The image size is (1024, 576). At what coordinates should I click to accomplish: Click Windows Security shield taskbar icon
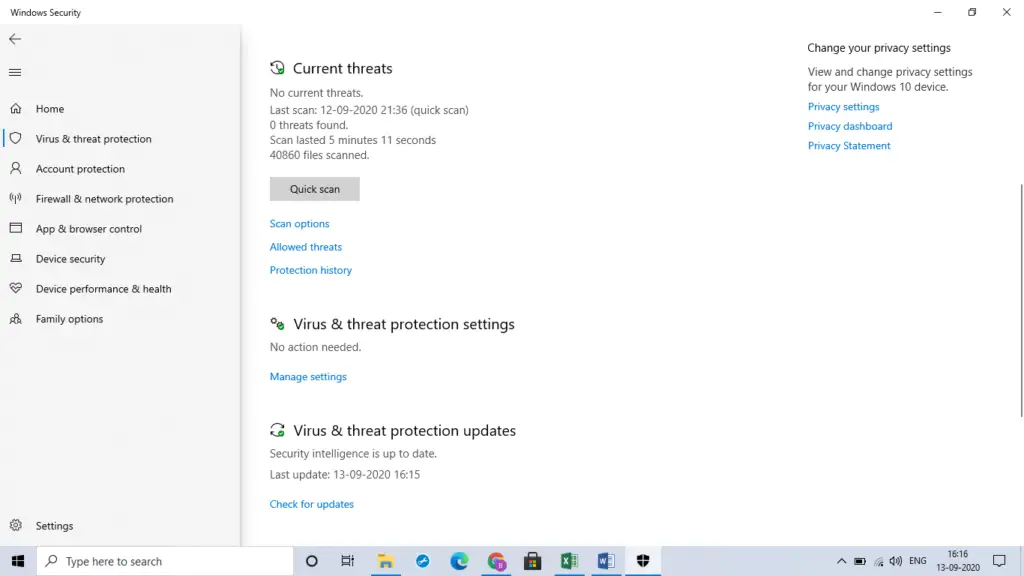(643, 561)
